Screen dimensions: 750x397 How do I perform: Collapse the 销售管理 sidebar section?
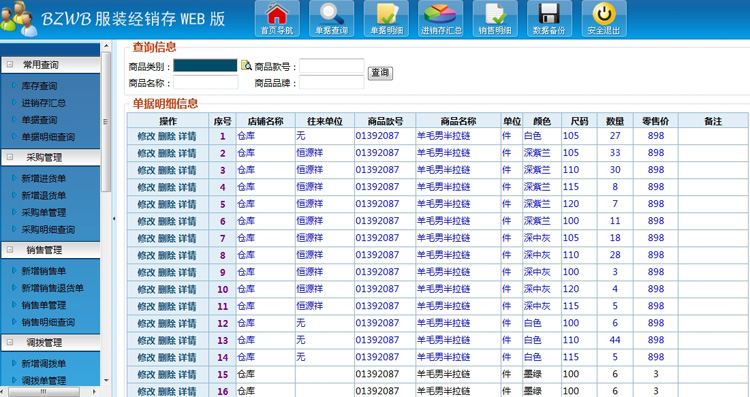tap(10, 250)
